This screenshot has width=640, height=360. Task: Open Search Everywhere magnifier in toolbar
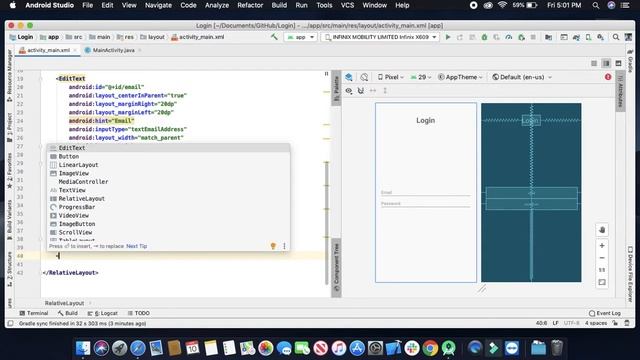click(x=616, y=37)
